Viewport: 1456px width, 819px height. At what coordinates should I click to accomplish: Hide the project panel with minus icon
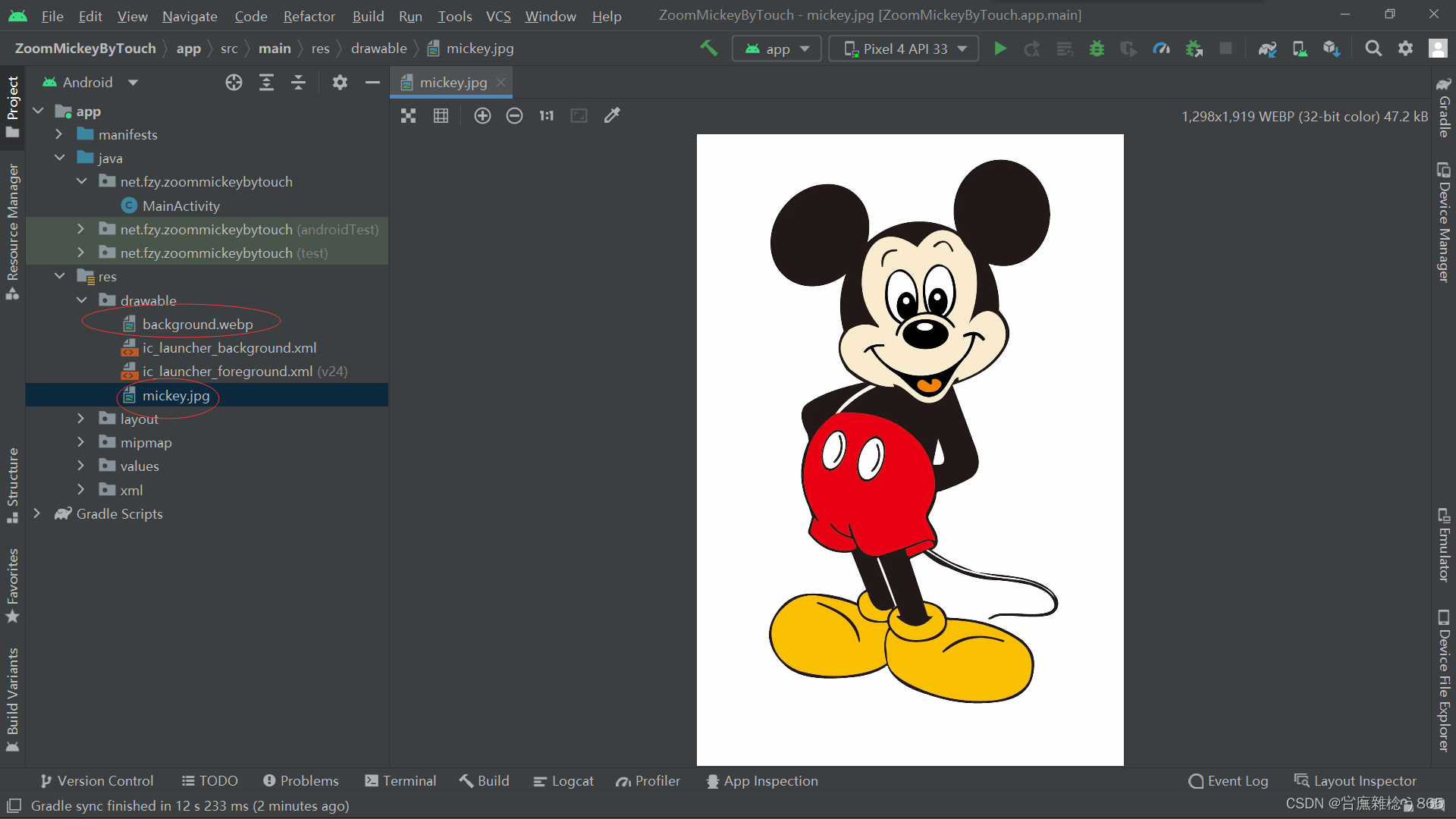[372, 83]
